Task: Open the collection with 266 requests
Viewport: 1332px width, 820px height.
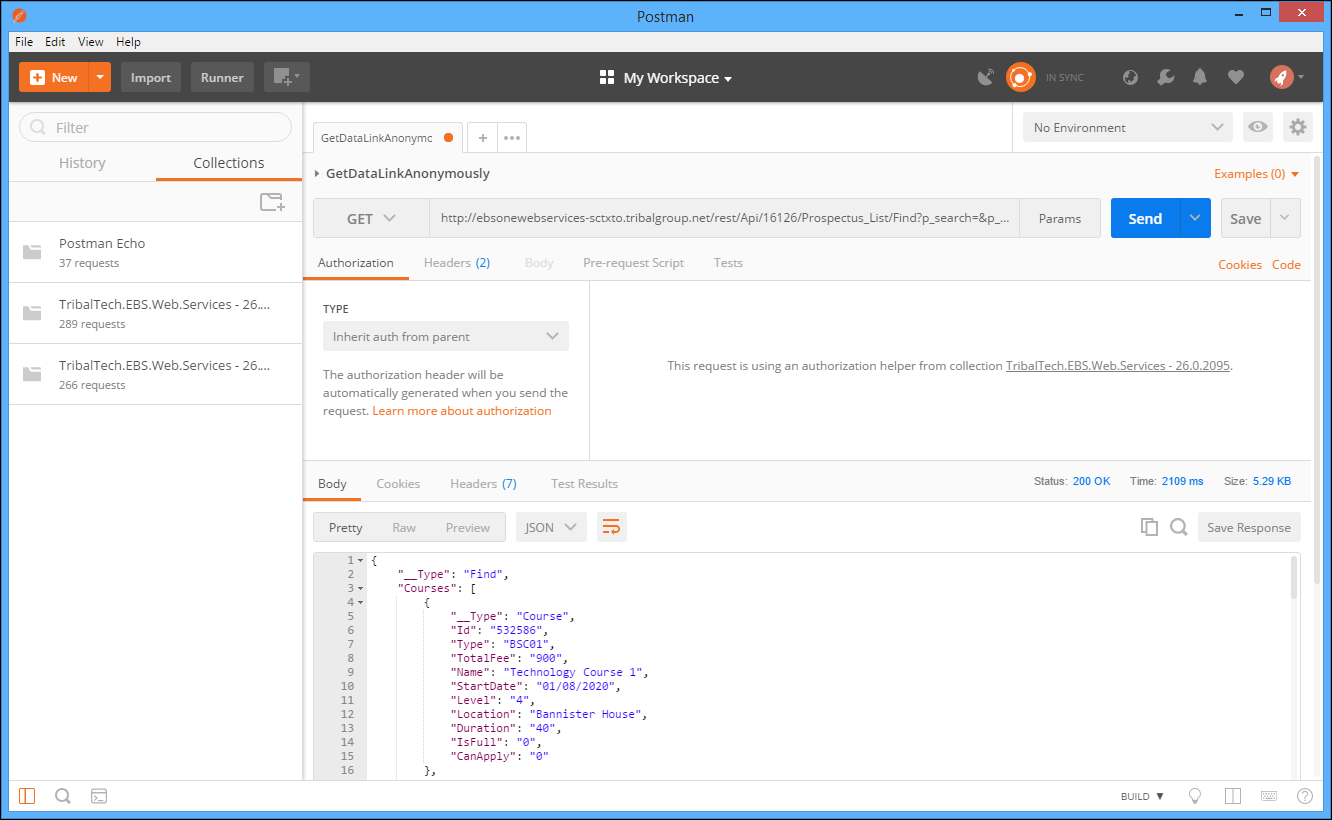Action: pos(155,374)
